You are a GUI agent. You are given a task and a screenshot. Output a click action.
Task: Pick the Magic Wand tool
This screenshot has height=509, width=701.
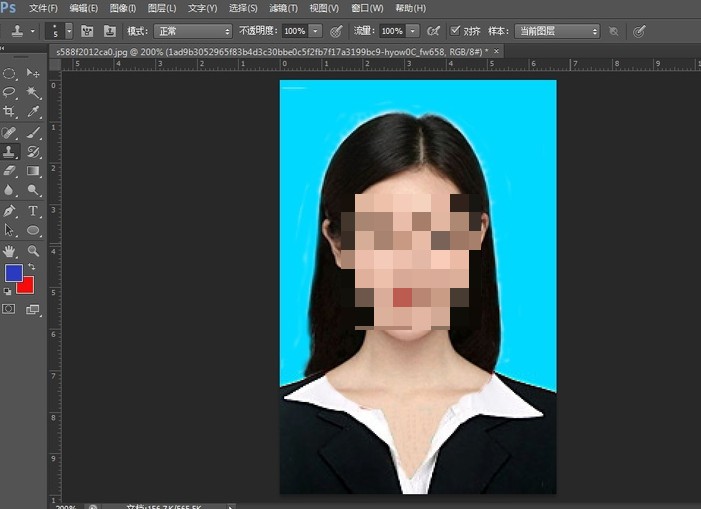pos(33,93)
